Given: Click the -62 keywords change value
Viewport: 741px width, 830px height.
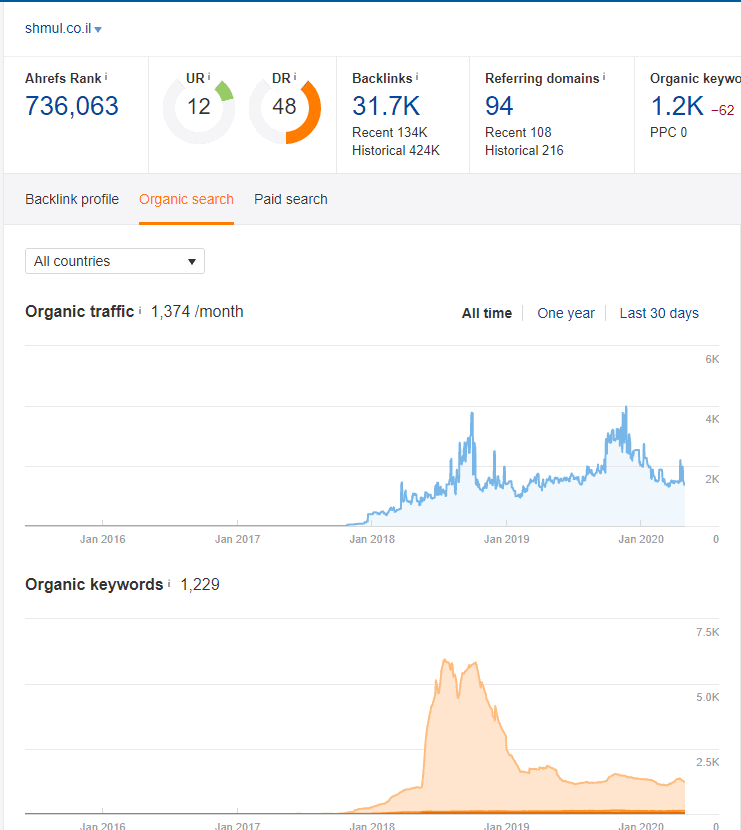Looking at the screenshot, I should (722, 110).
